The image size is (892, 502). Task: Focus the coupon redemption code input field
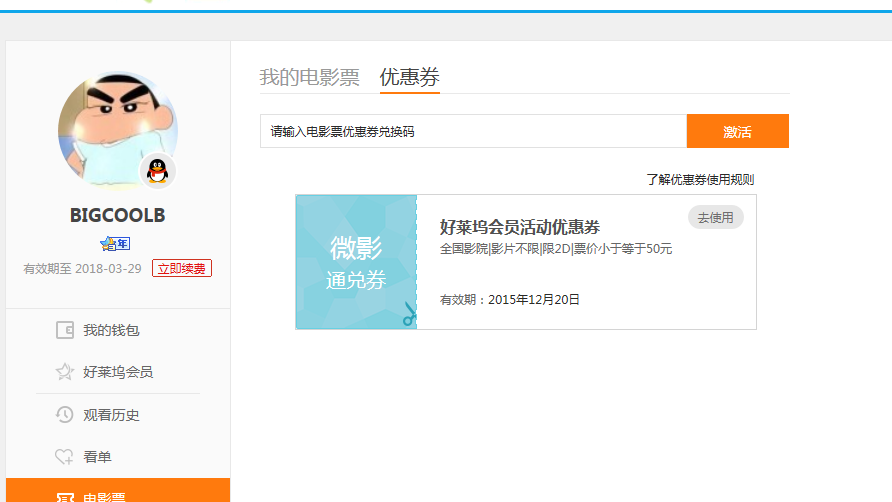473,131
